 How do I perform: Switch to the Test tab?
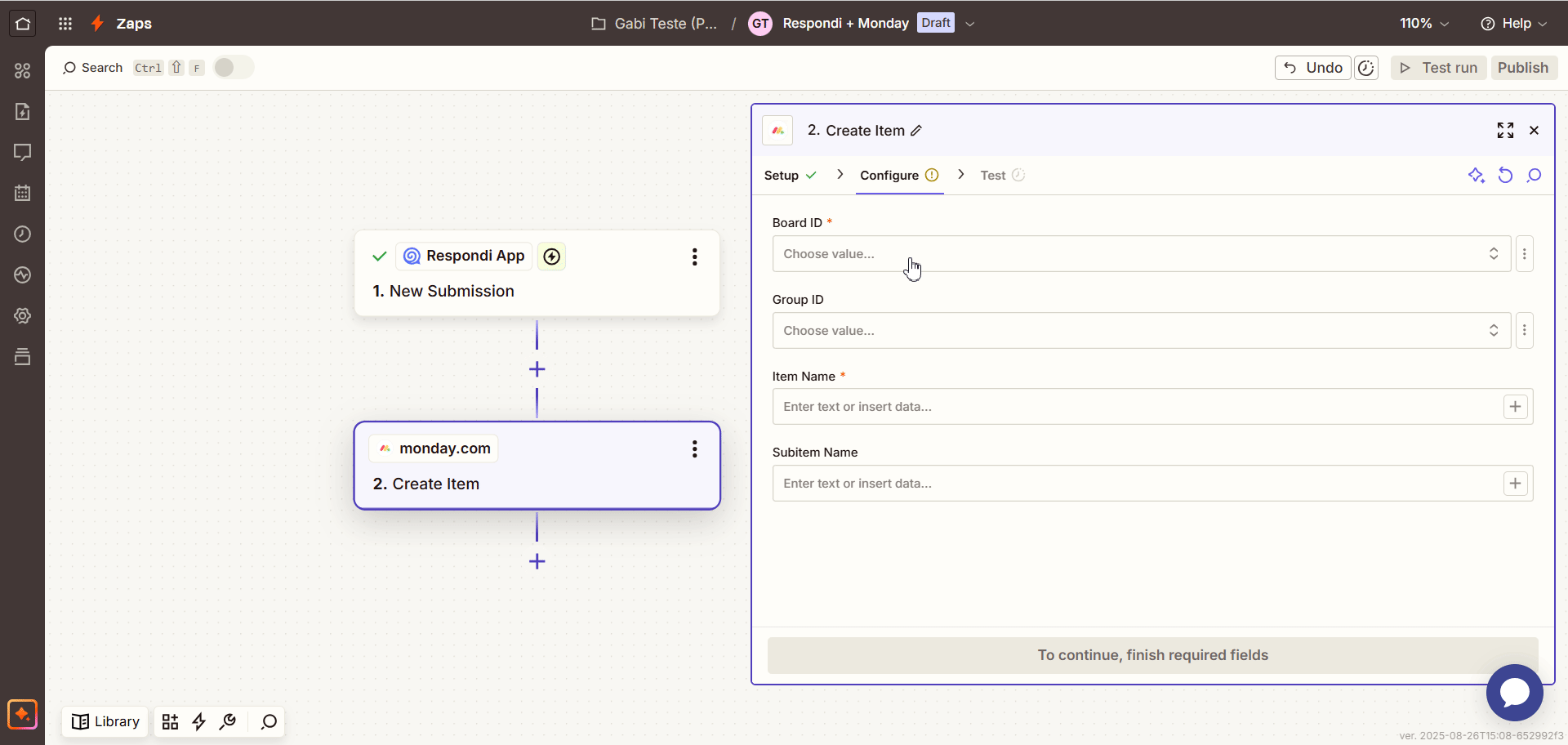1003,176
